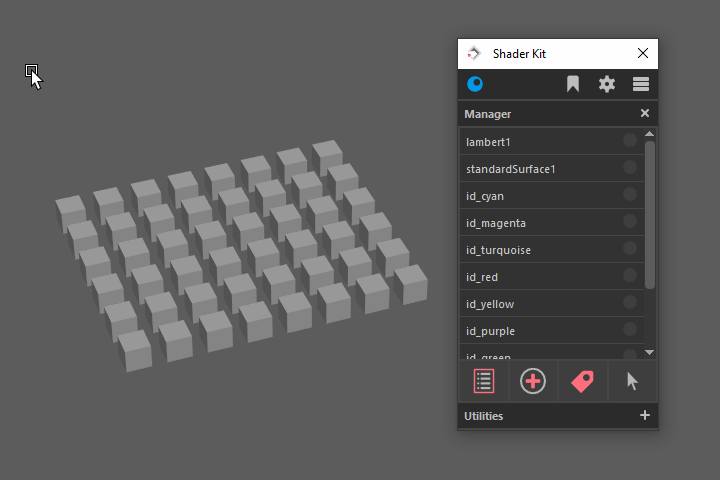Select the id_magenta shader
This screenshot has width=720, height=480.
(x=552, y=223)
